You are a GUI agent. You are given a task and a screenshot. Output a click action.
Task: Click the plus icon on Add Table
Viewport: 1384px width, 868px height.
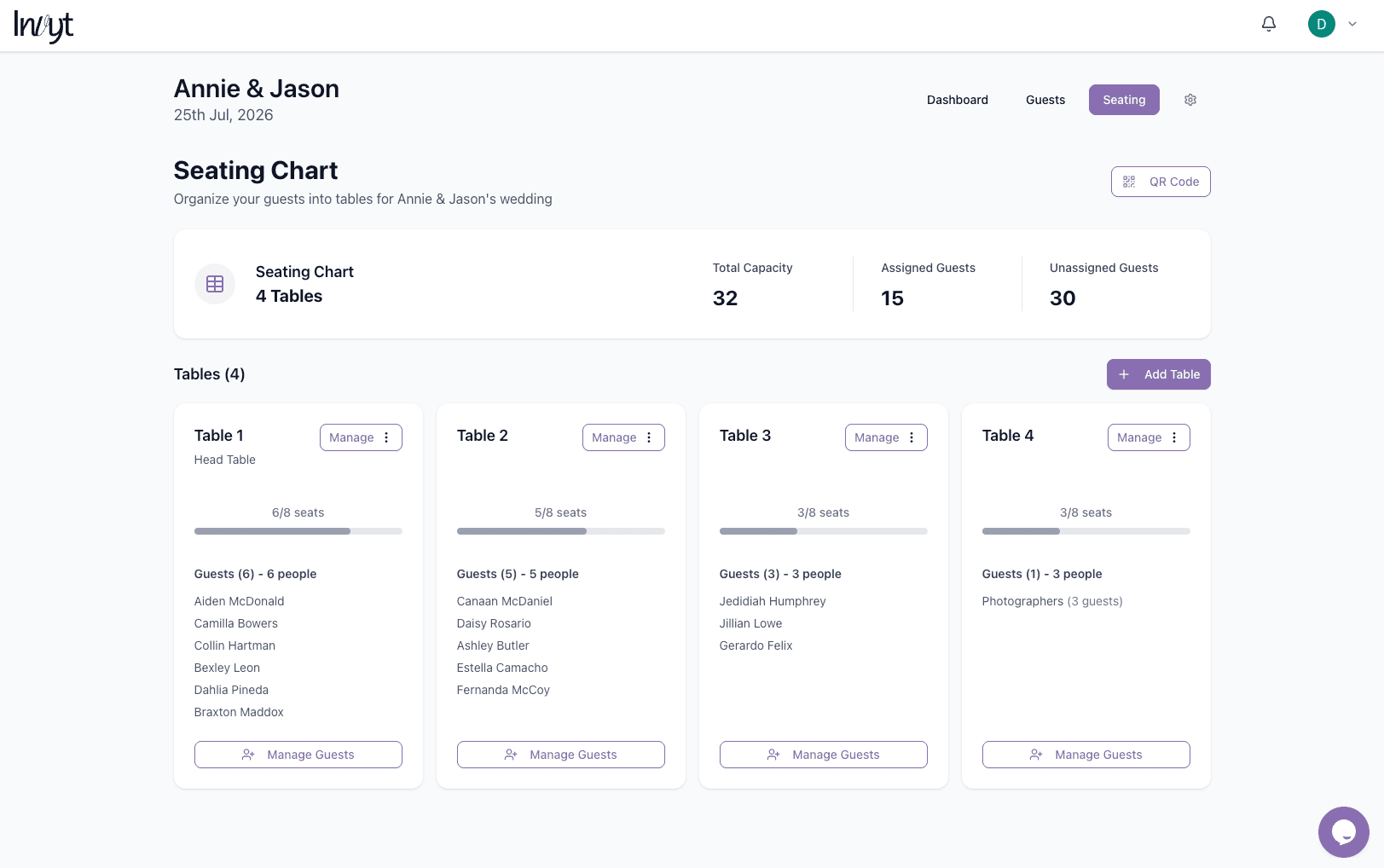(x=1123, y=374)
